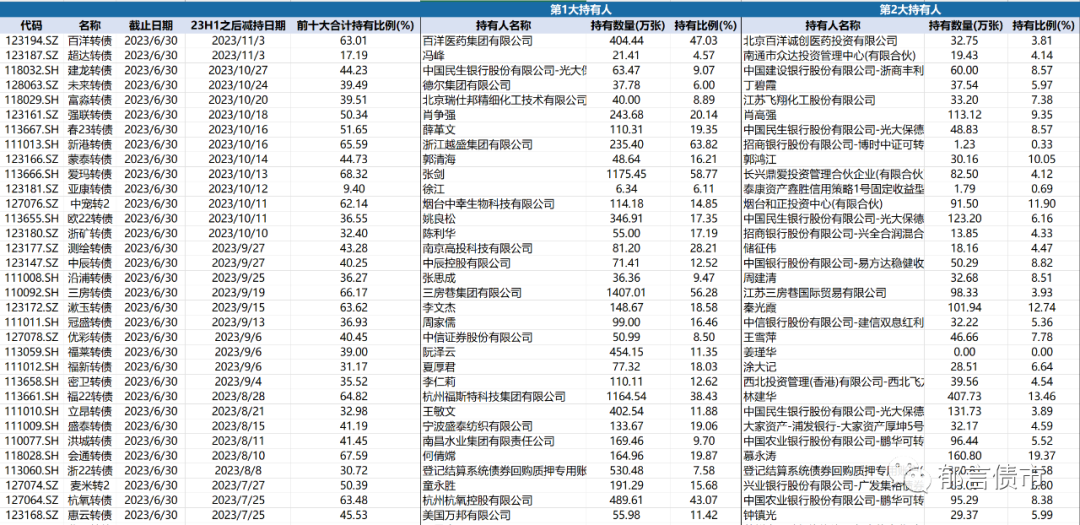The width and height of the screenshot is (1080, 525).
Task: Click second holder cell 郭鸿江
Action: [x=761, y=159]
